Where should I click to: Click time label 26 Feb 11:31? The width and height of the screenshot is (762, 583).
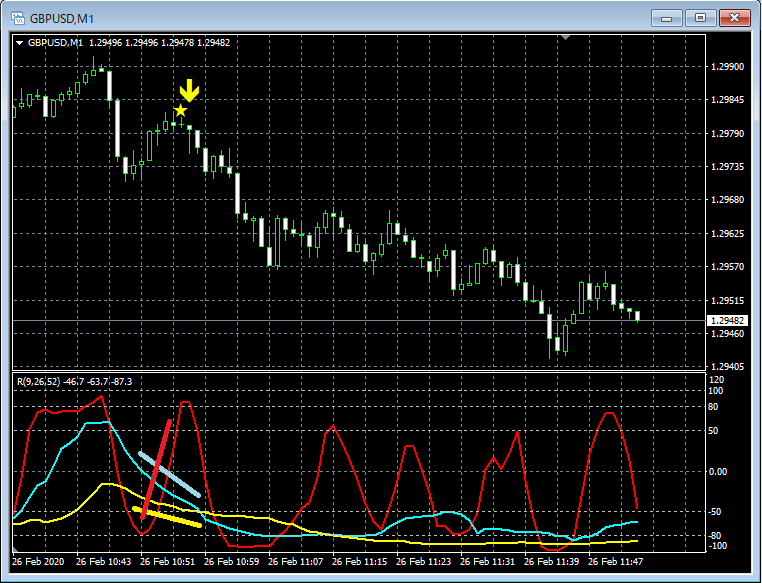tap(487, 562)
